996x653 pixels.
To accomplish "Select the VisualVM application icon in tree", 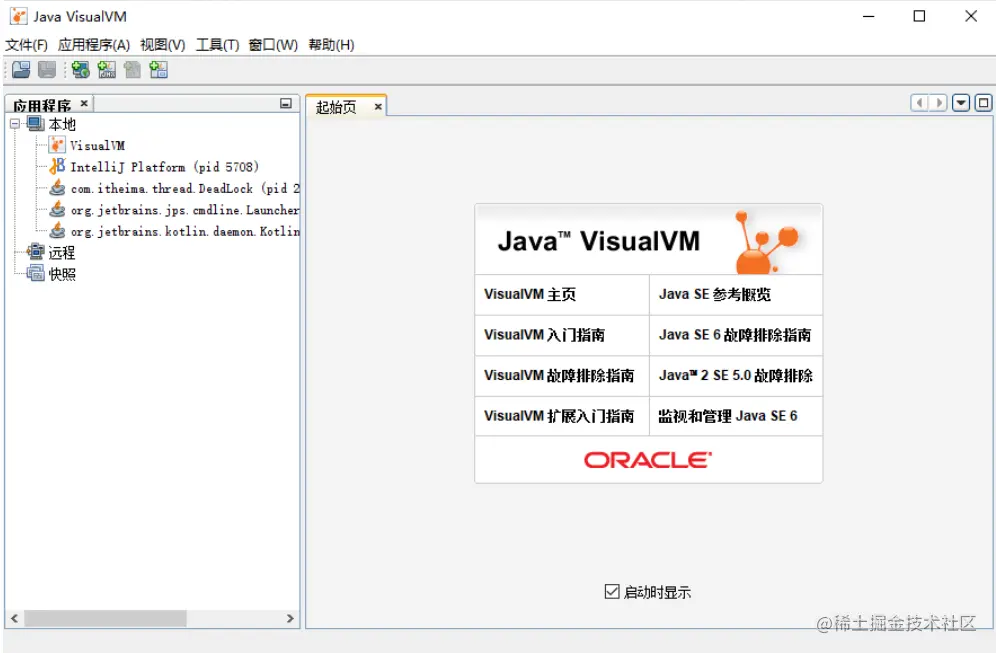I will 57,145.
